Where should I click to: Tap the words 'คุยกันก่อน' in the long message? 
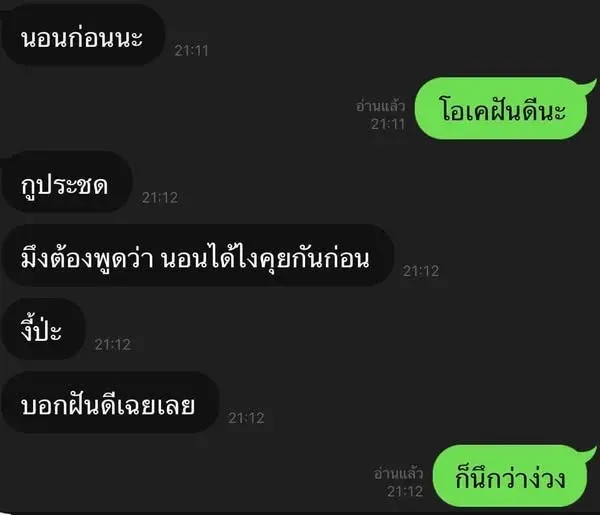click(315, 258)
